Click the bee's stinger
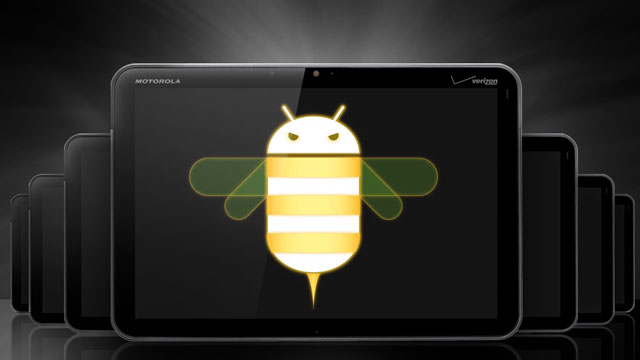Screen dimensions: 640x360 click(313, 291)
